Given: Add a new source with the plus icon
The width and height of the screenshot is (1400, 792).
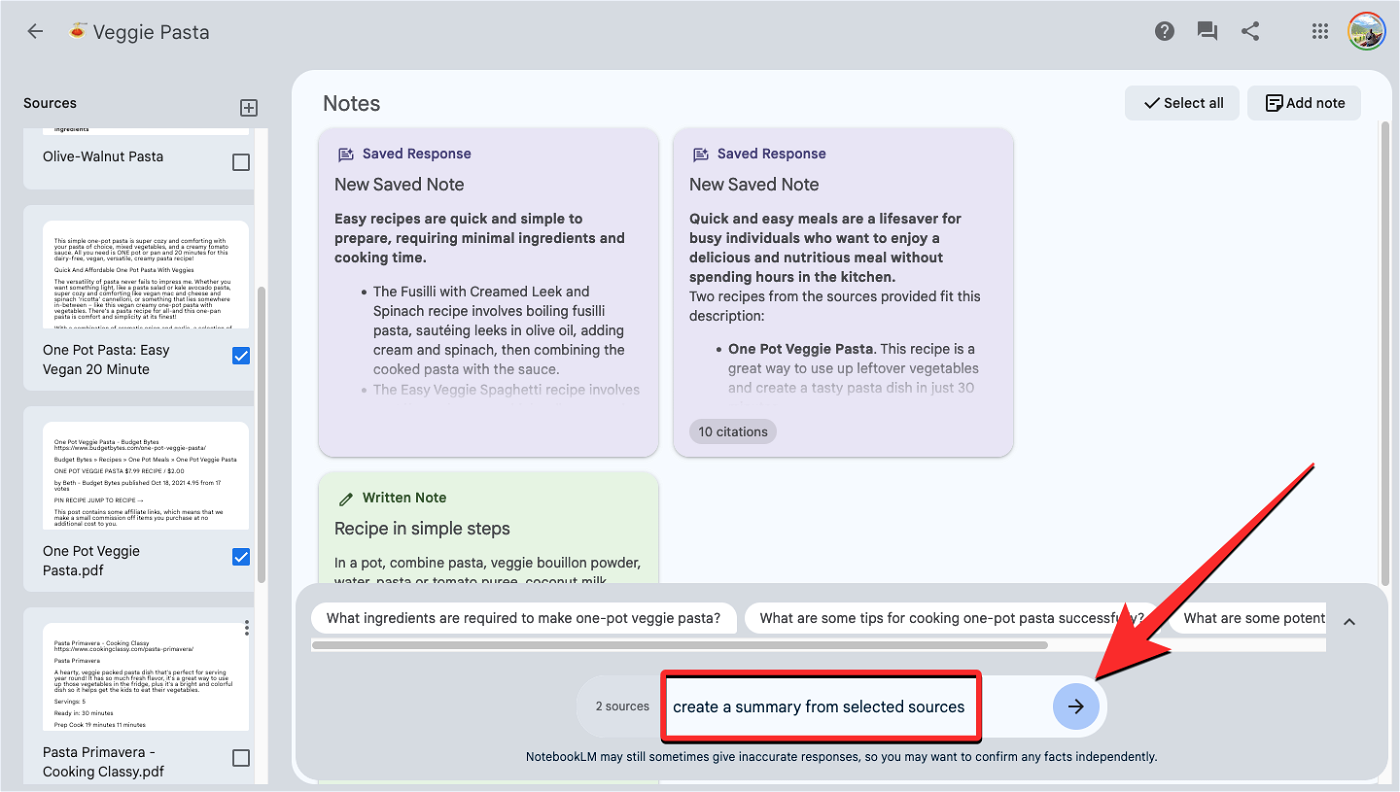Looking at the screenshot, I should click(x=247, y=107).
